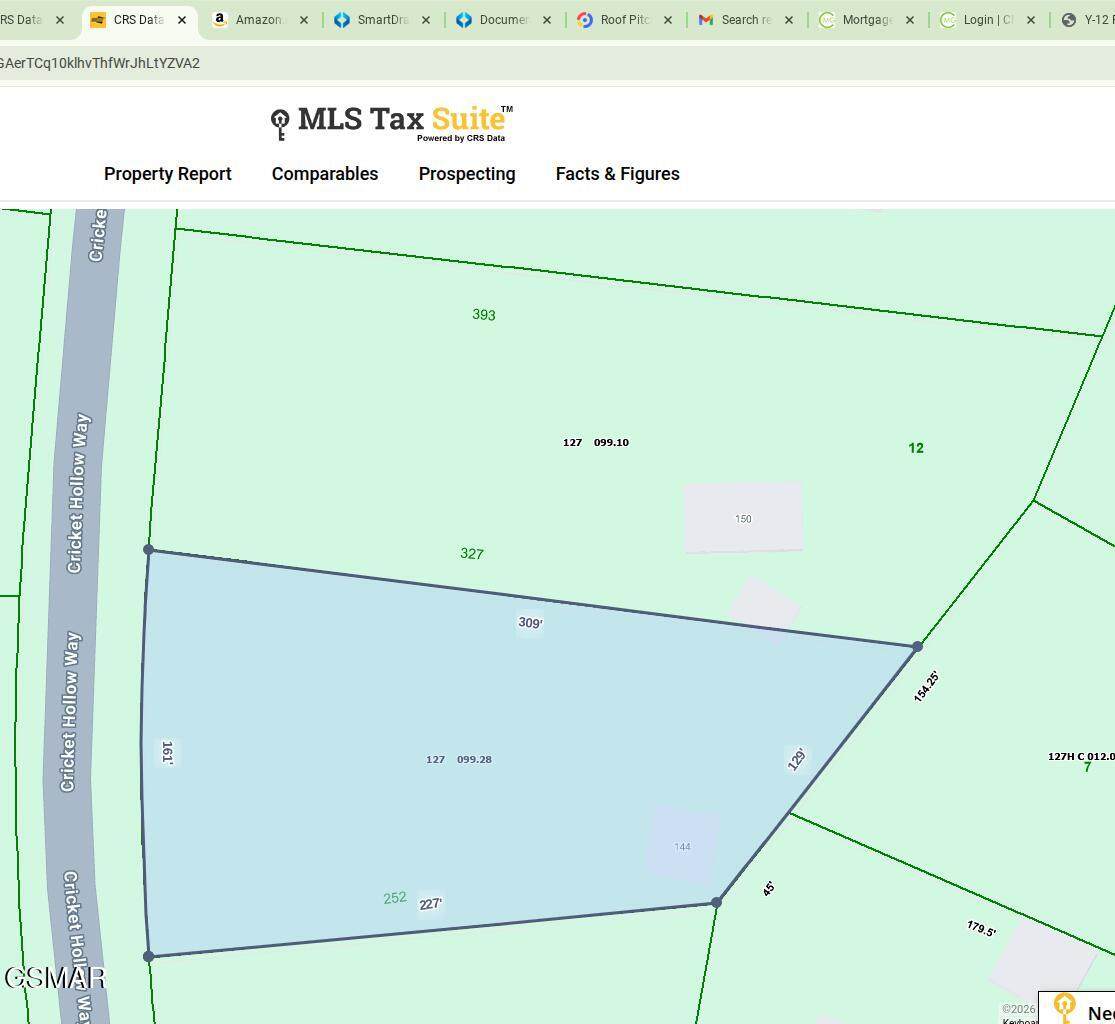Click the browser address bar URL text
The image size is (1115, 1024).
pos(100,63)
